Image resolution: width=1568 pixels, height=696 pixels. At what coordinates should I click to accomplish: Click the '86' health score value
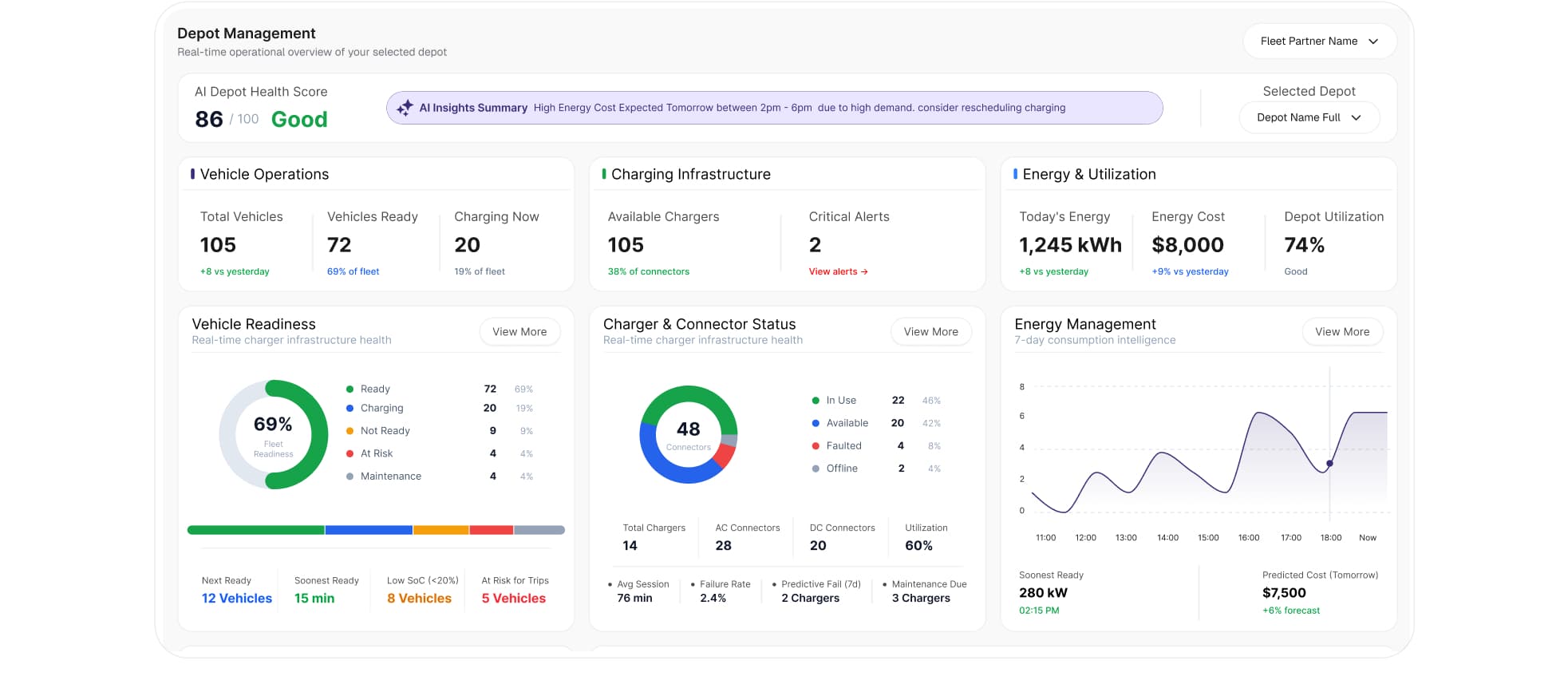click(209, 120)
